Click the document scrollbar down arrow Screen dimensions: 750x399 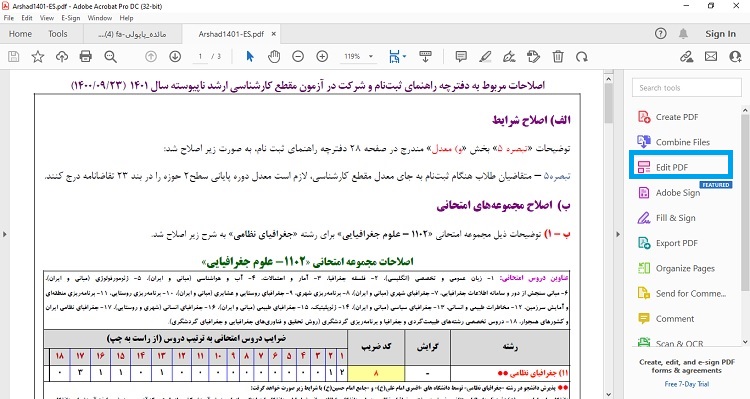pos(608,394)
